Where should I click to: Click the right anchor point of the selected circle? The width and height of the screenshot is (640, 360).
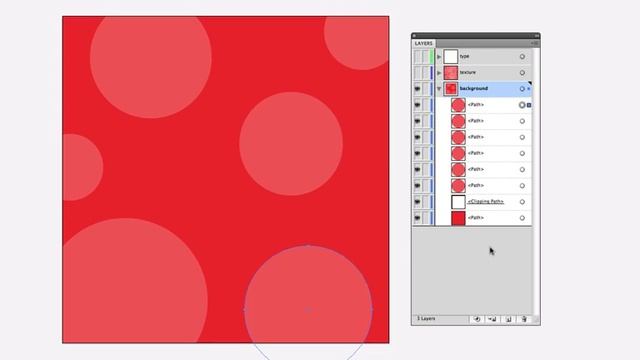point(372,310)
